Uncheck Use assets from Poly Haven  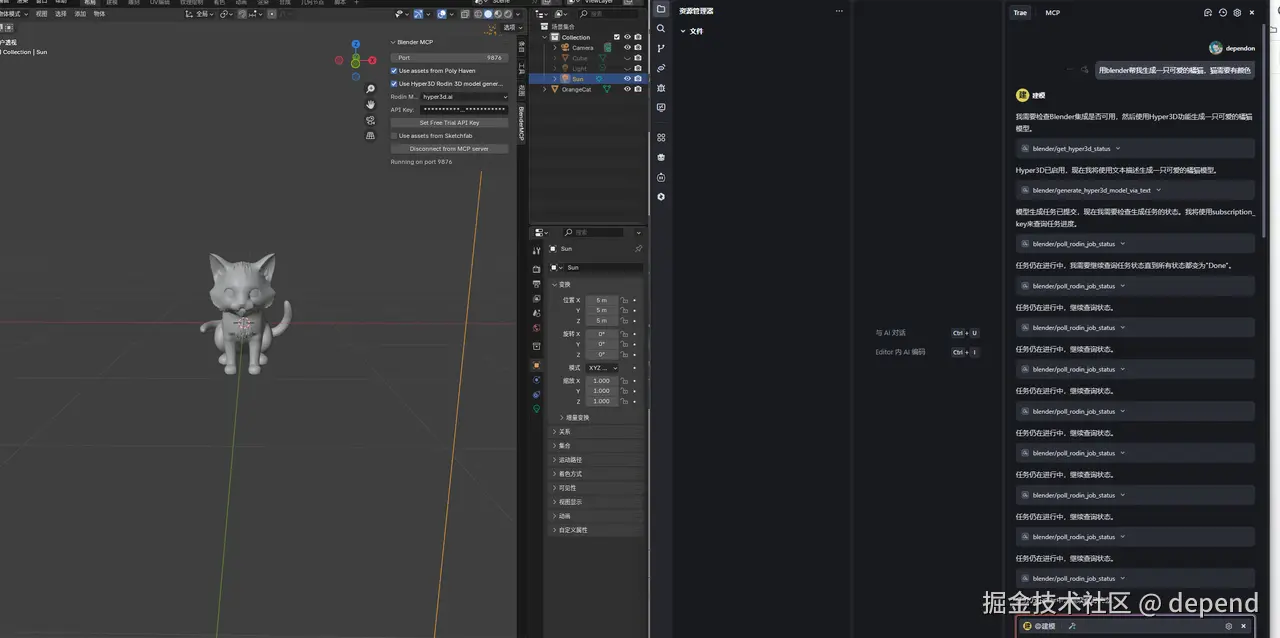pos(394,71)
